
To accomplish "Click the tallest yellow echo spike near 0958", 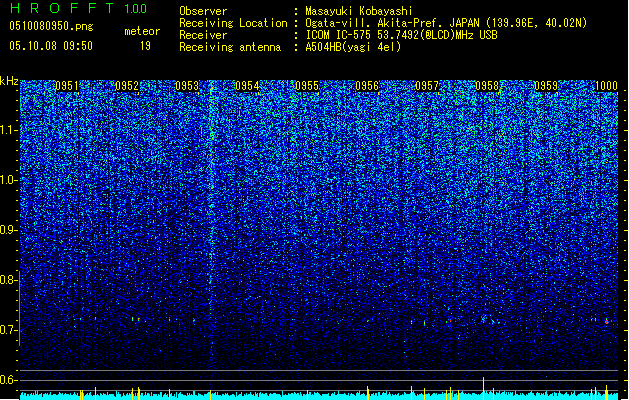I will tap(483, 388).
